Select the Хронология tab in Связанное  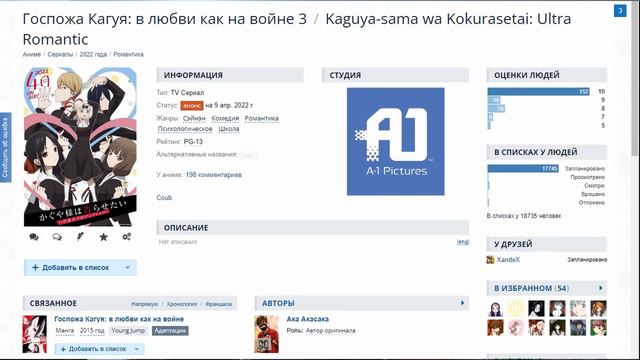(x=182, y=304)
